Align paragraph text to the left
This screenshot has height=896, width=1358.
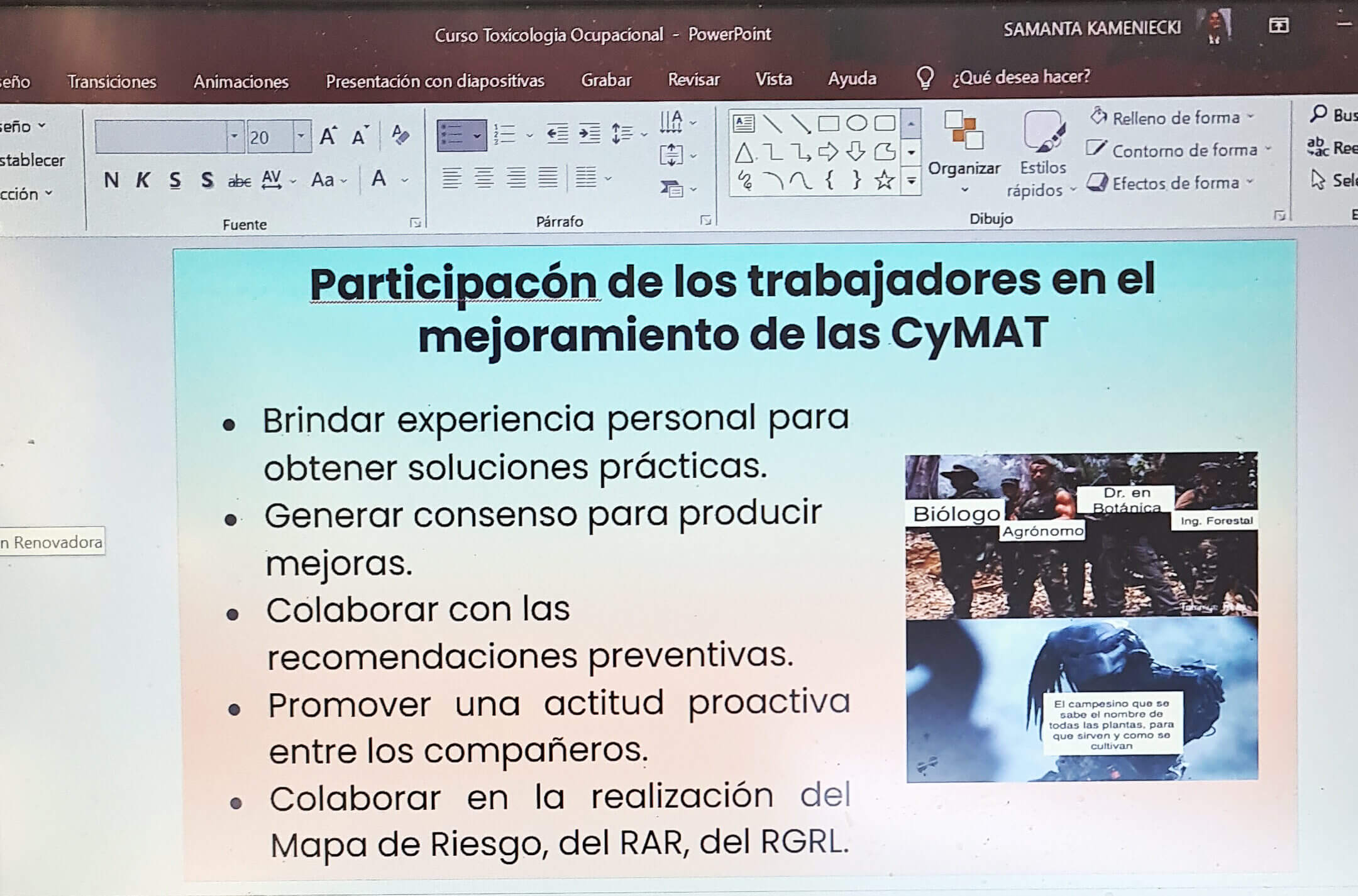(x=451, y=178)
